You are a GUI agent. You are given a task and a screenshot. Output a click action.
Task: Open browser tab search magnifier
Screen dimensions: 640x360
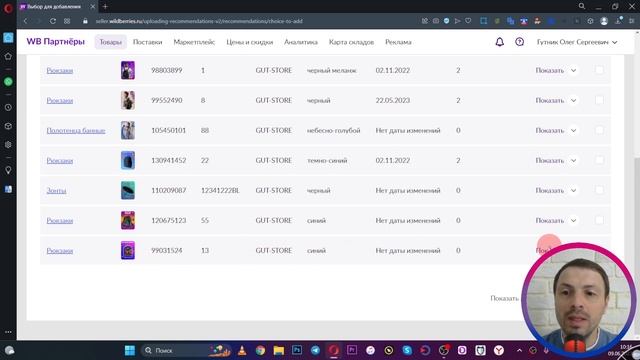[x=582, y=6]
